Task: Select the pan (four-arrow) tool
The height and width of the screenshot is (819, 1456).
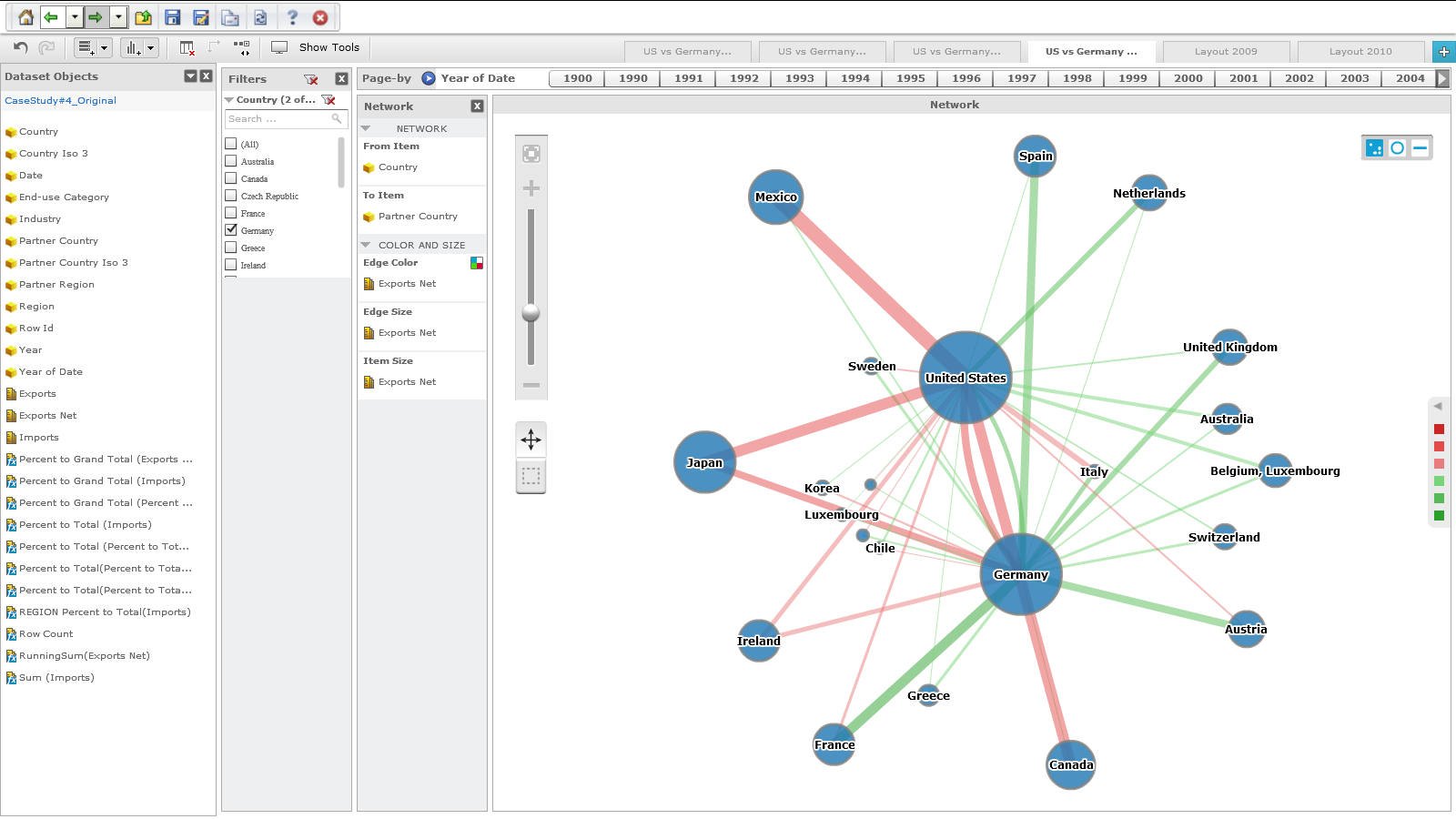Action: (x=531, y=440)
